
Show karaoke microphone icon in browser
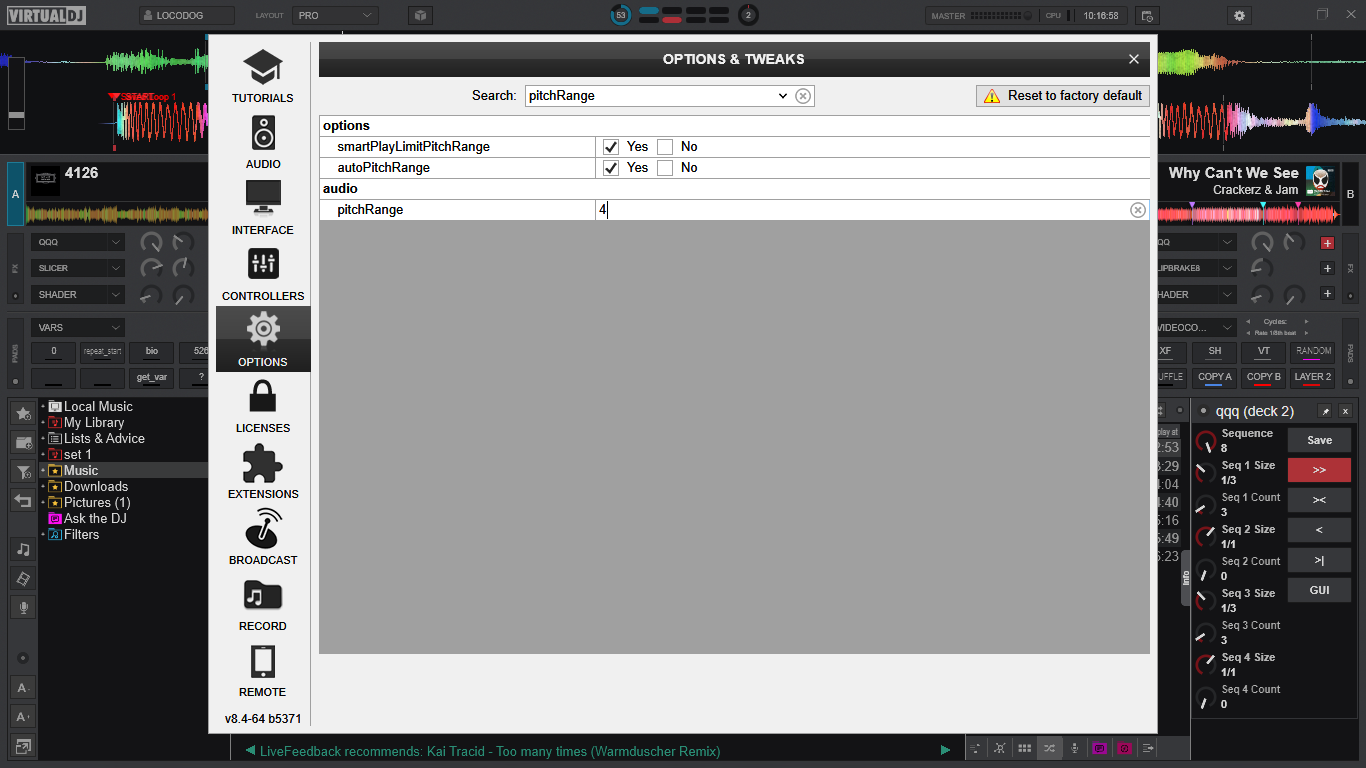coord(23,607)
